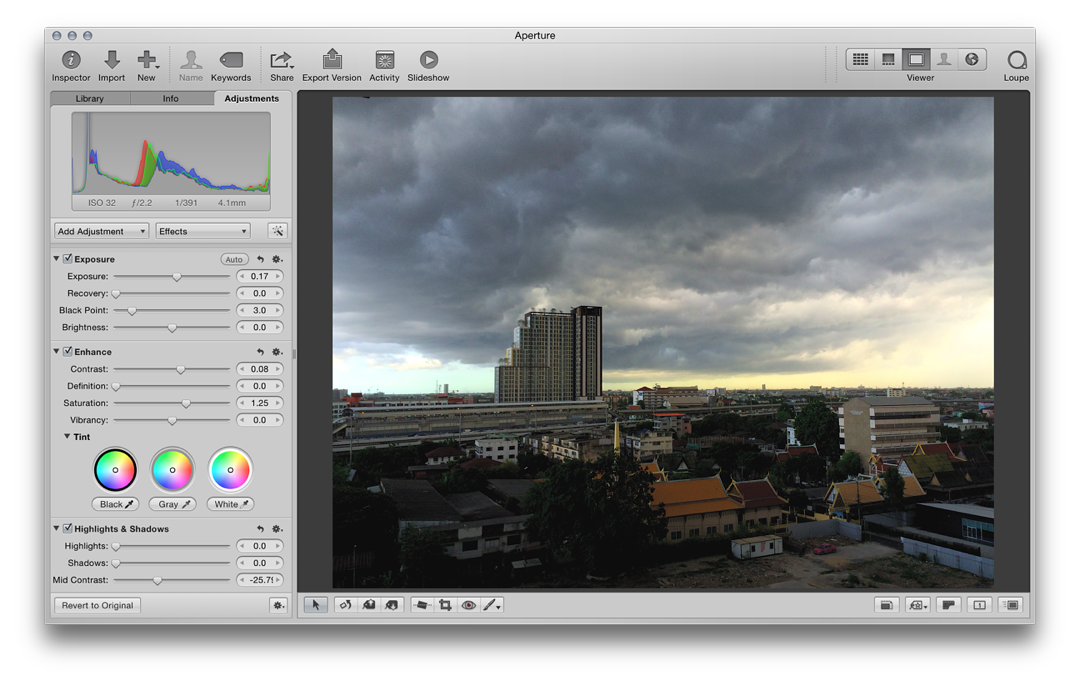The image size is (1080, 686).
Task: Pick the White tint eyedropper button
Action: click(231, 504)
